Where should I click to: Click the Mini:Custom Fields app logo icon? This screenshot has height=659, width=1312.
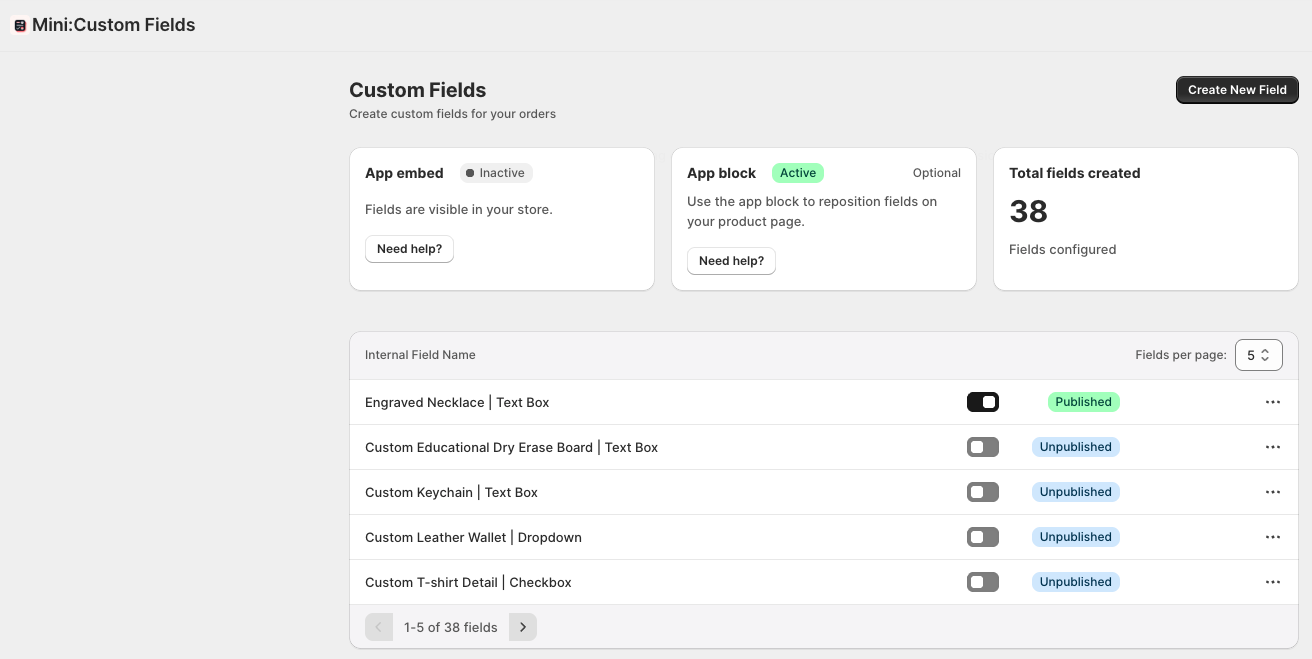pyautogui.click(x=20, y=24)
